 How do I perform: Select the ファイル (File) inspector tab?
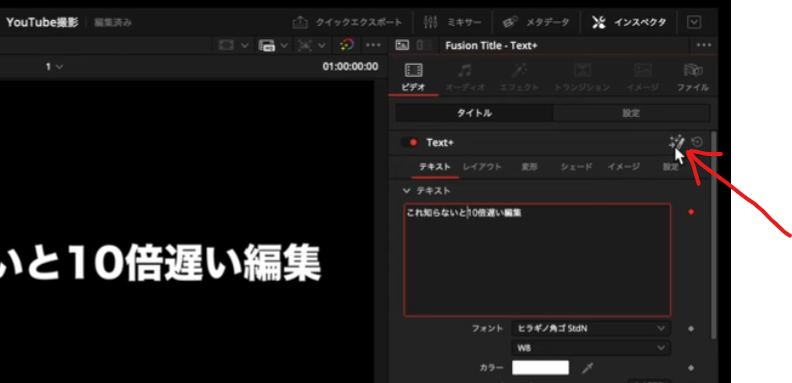[x=692, y=77]
